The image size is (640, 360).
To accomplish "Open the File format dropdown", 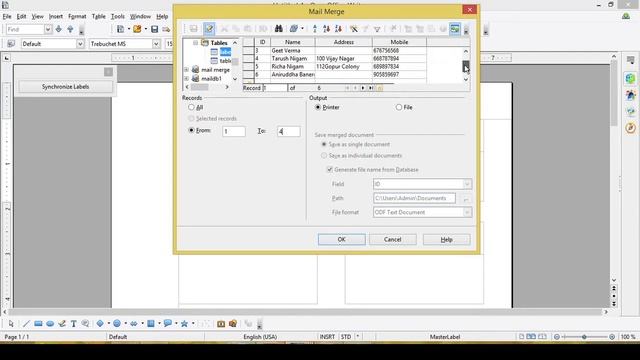I will (467, 212).
